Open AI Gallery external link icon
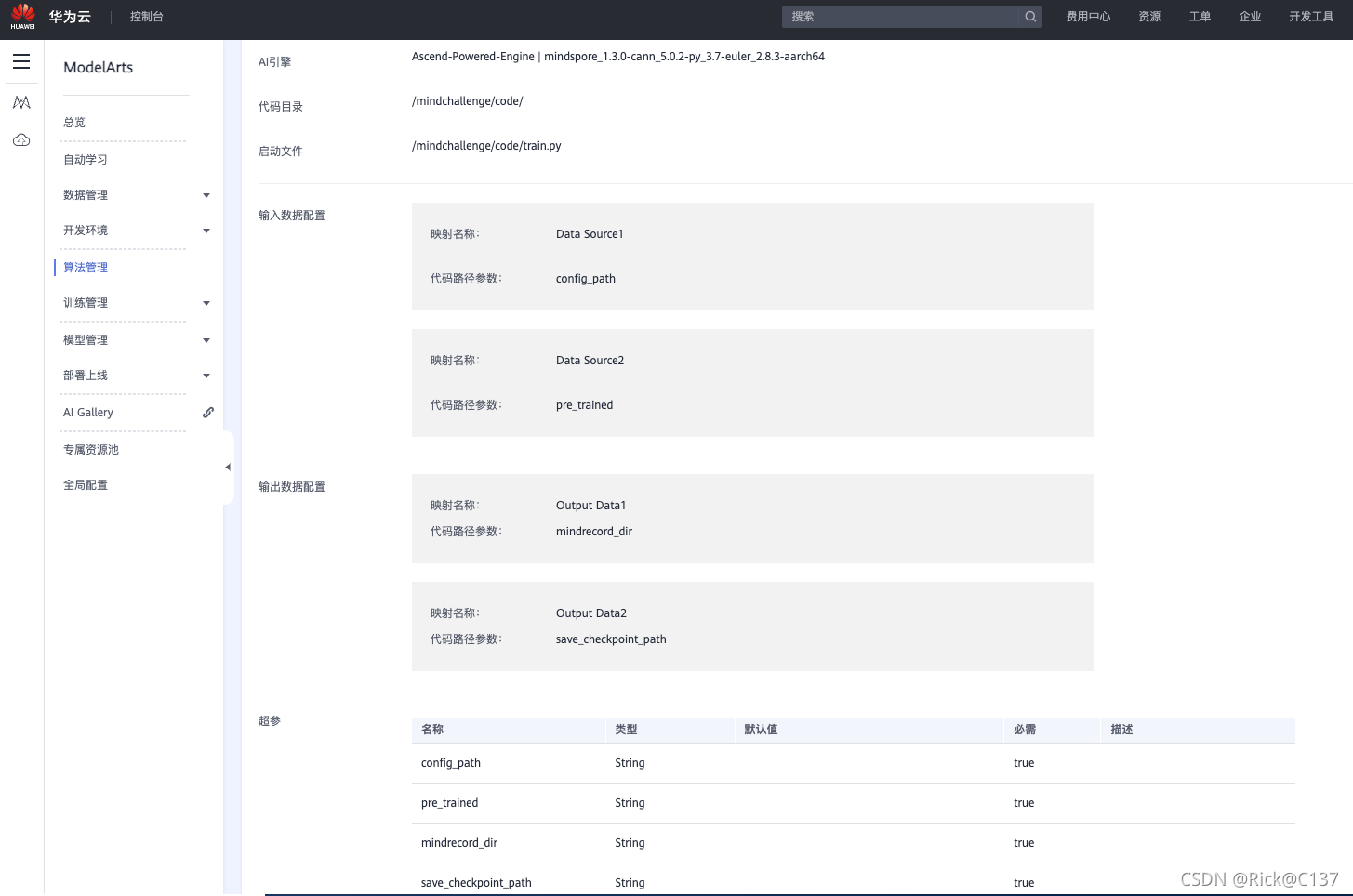1353x896 pixels. [x=208, y=412]
